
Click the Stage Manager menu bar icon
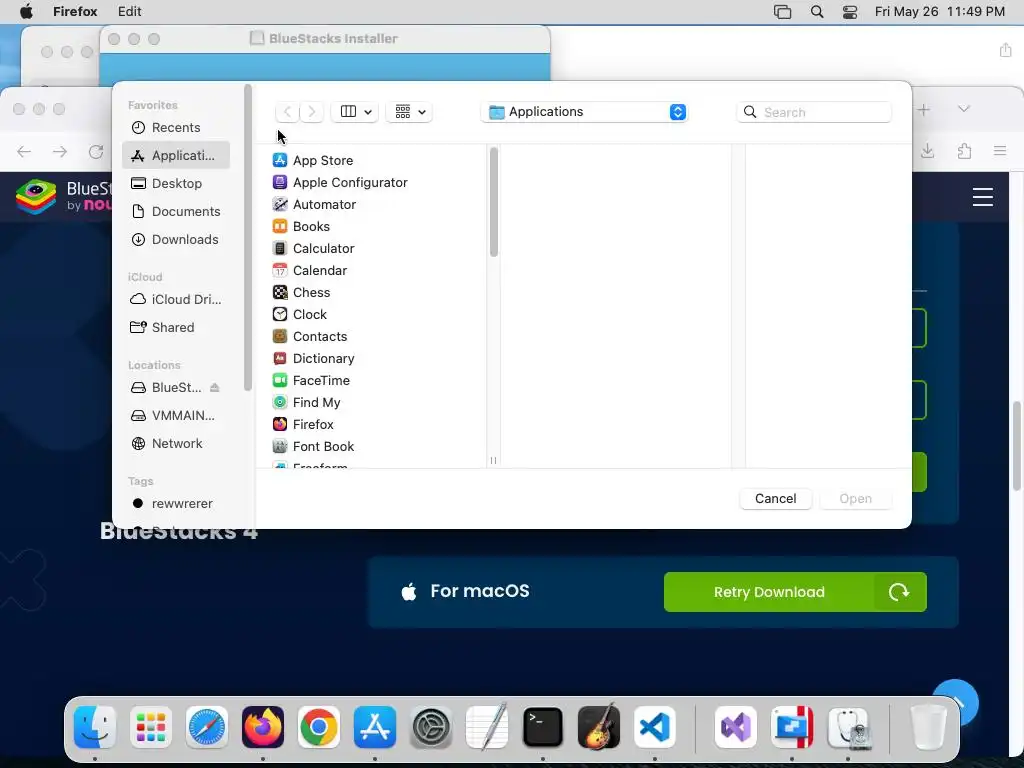click(782, 12)
